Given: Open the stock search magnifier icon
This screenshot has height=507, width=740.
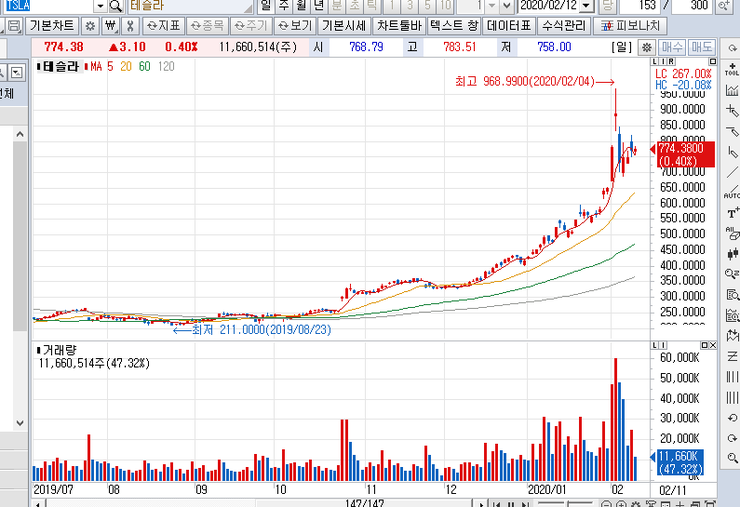Looking at the screenshot, I should (116, 6).
